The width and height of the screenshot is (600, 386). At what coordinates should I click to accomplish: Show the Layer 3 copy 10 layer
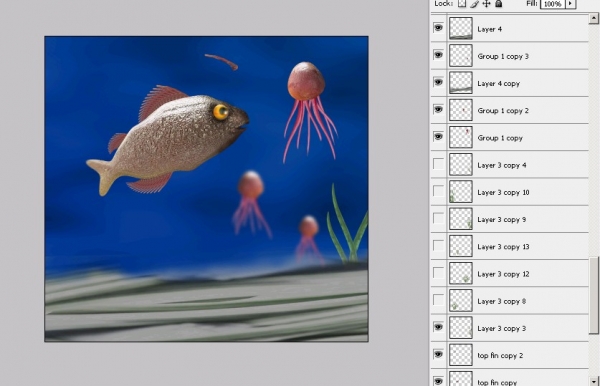(438, 191)
